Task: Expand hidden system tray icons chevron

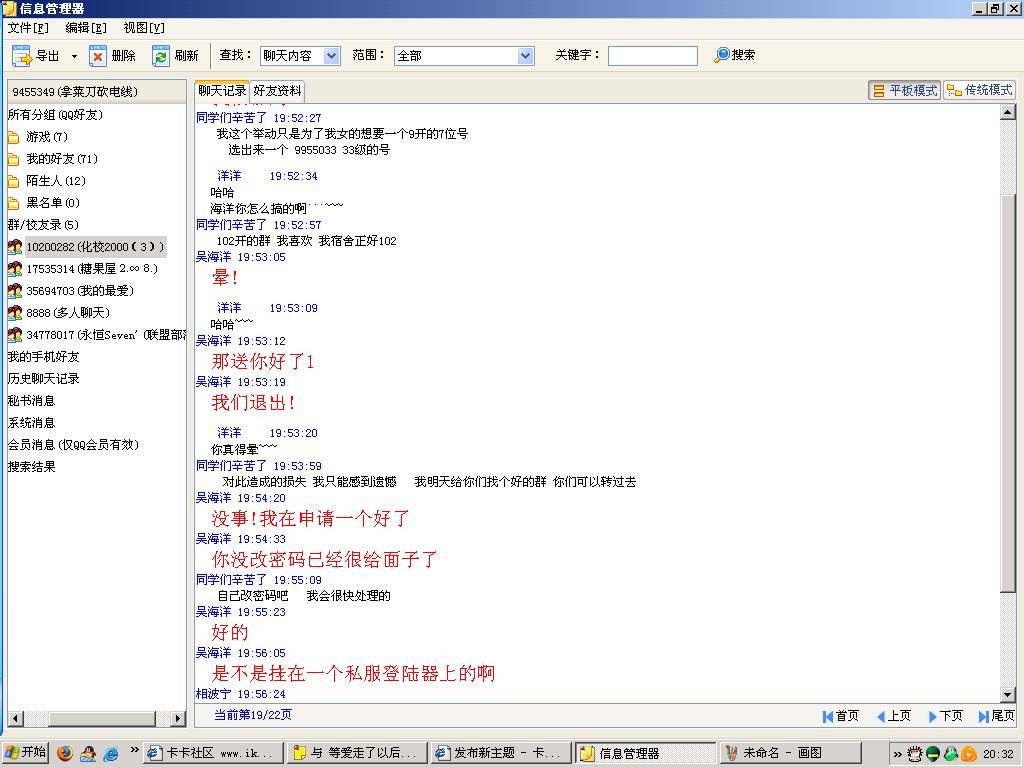Action: pos(897,754)
